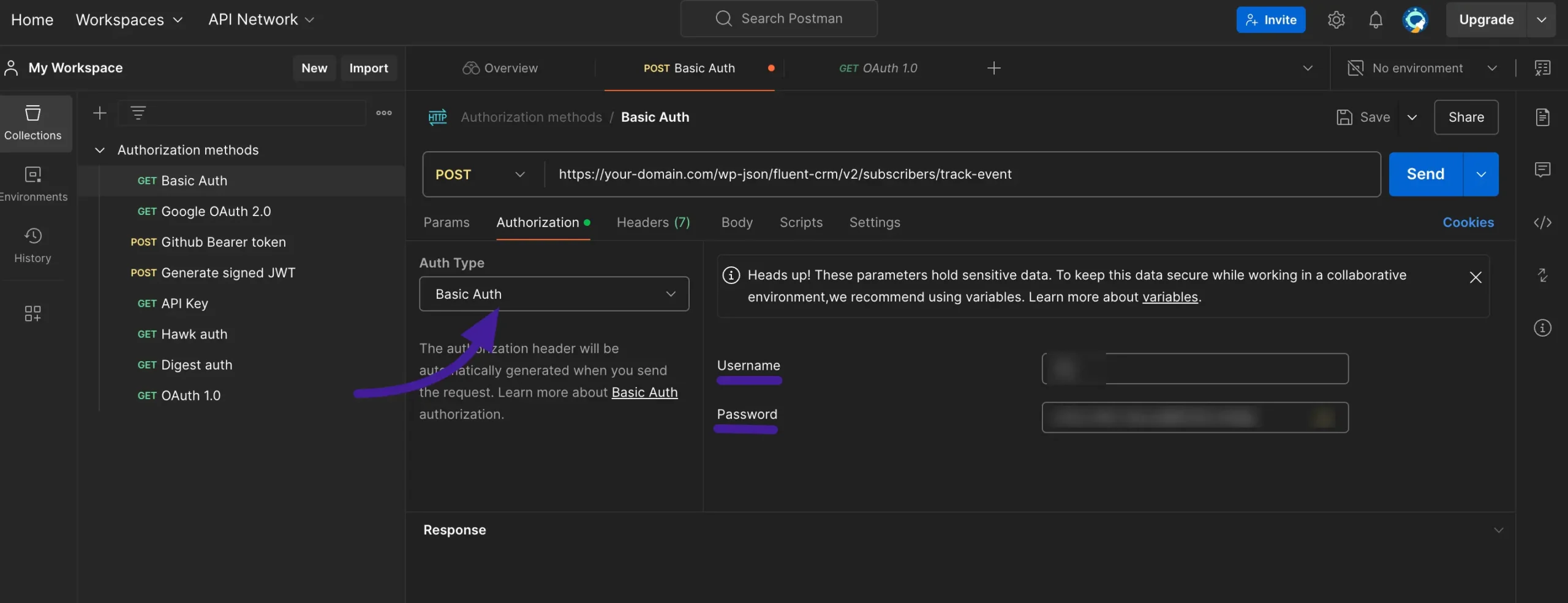Image resolution: width=1568 pixels, height=603 pixels.
Task: Open the Save options dropdown arrow
Action: (1412, 117)
